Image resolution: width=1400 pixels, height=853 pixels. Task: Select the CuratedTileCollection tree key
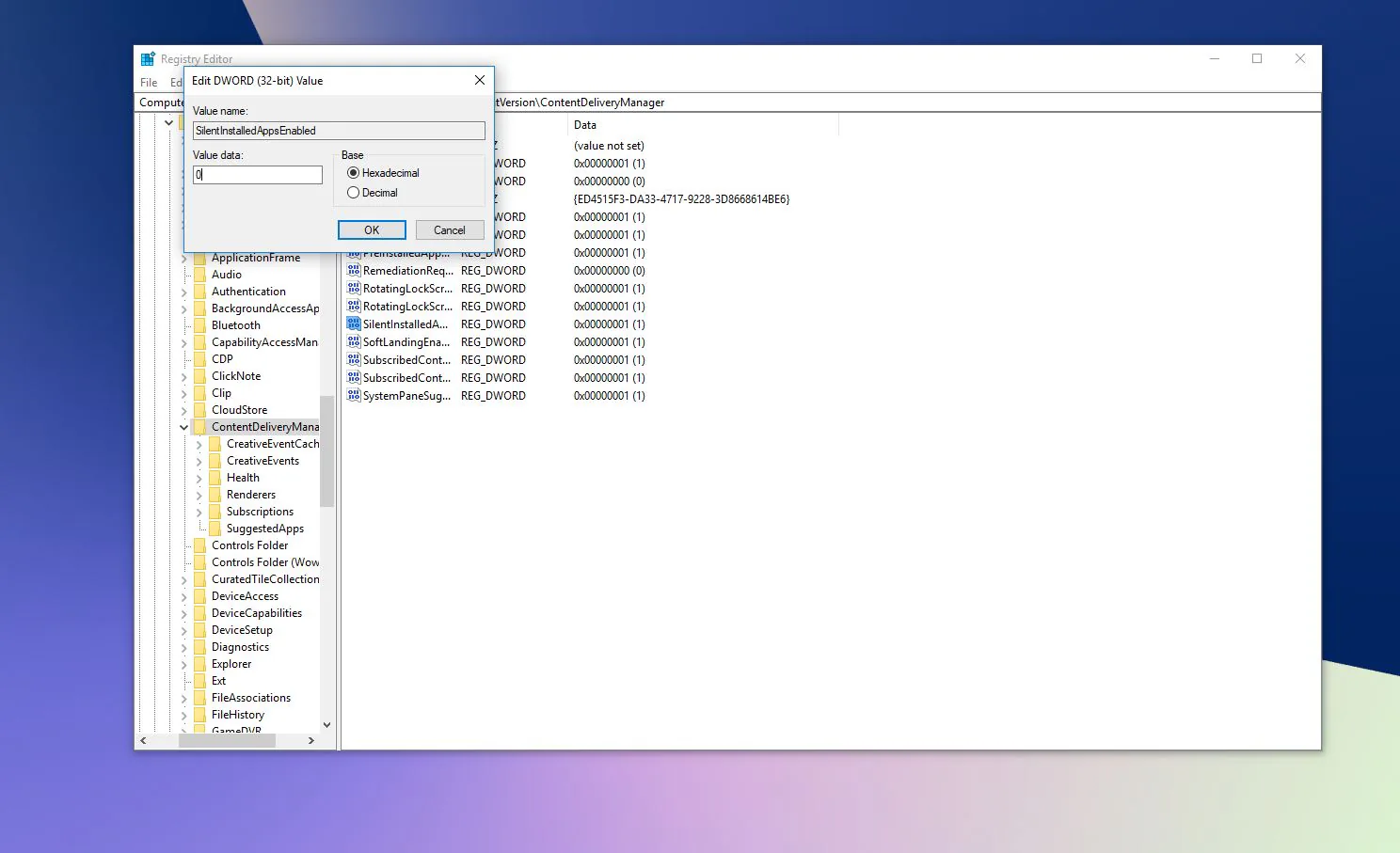(x=265, y=579)
